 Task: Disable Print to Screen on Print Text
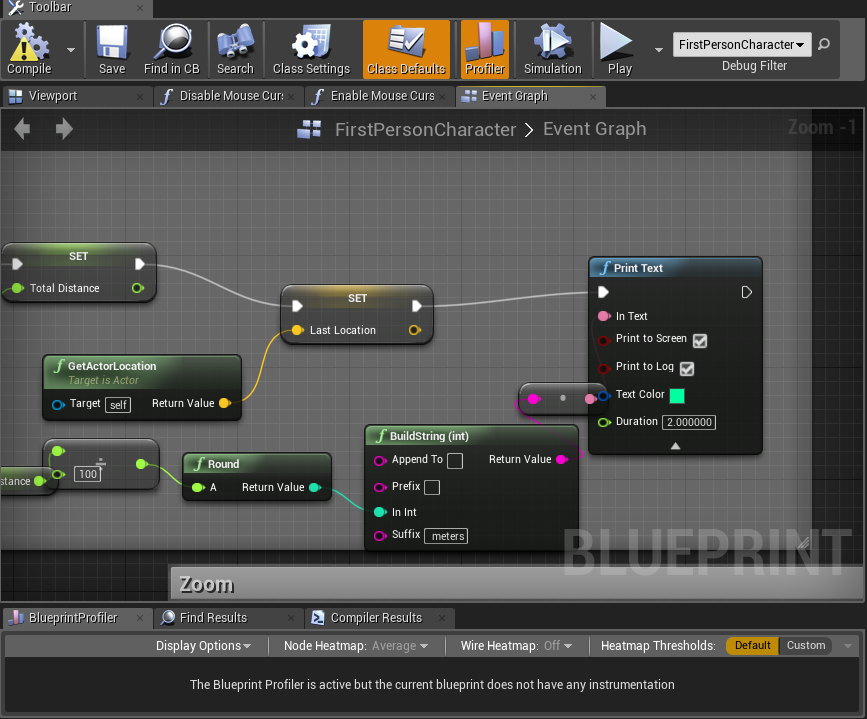click(x=699, y=340)
